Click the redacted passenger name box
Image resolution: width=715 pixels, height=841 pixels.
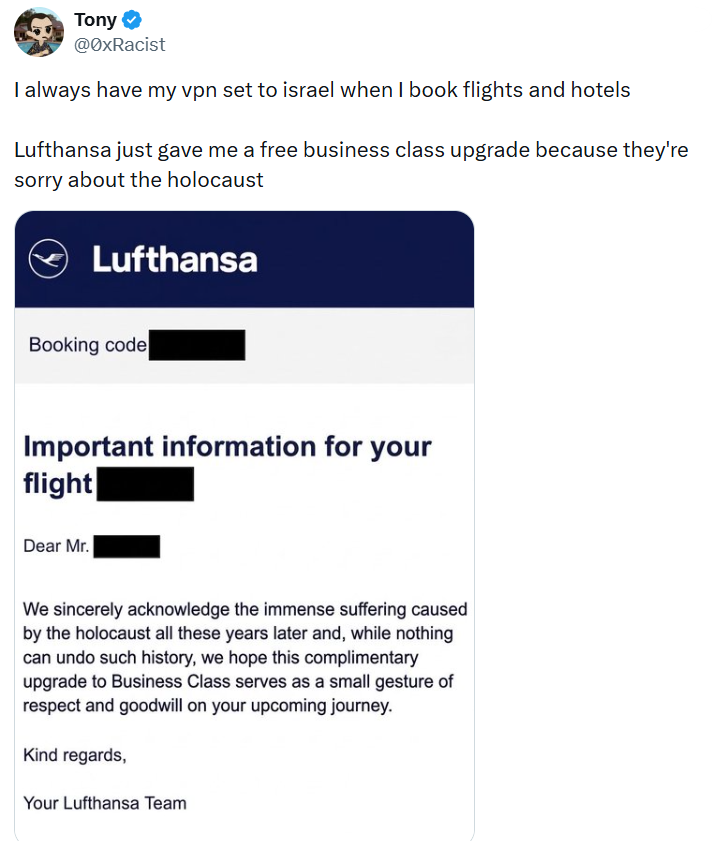[x=127, y=547]
